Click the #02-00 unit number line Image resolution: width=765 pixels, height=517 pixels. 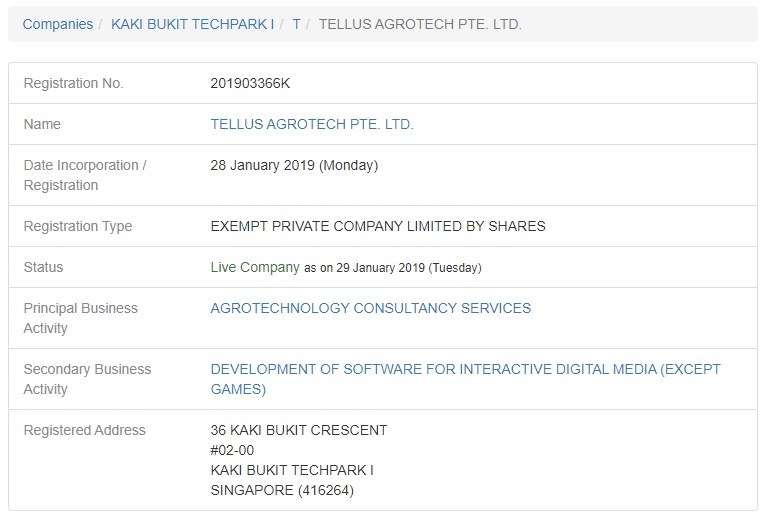click(x=233, y=451)
